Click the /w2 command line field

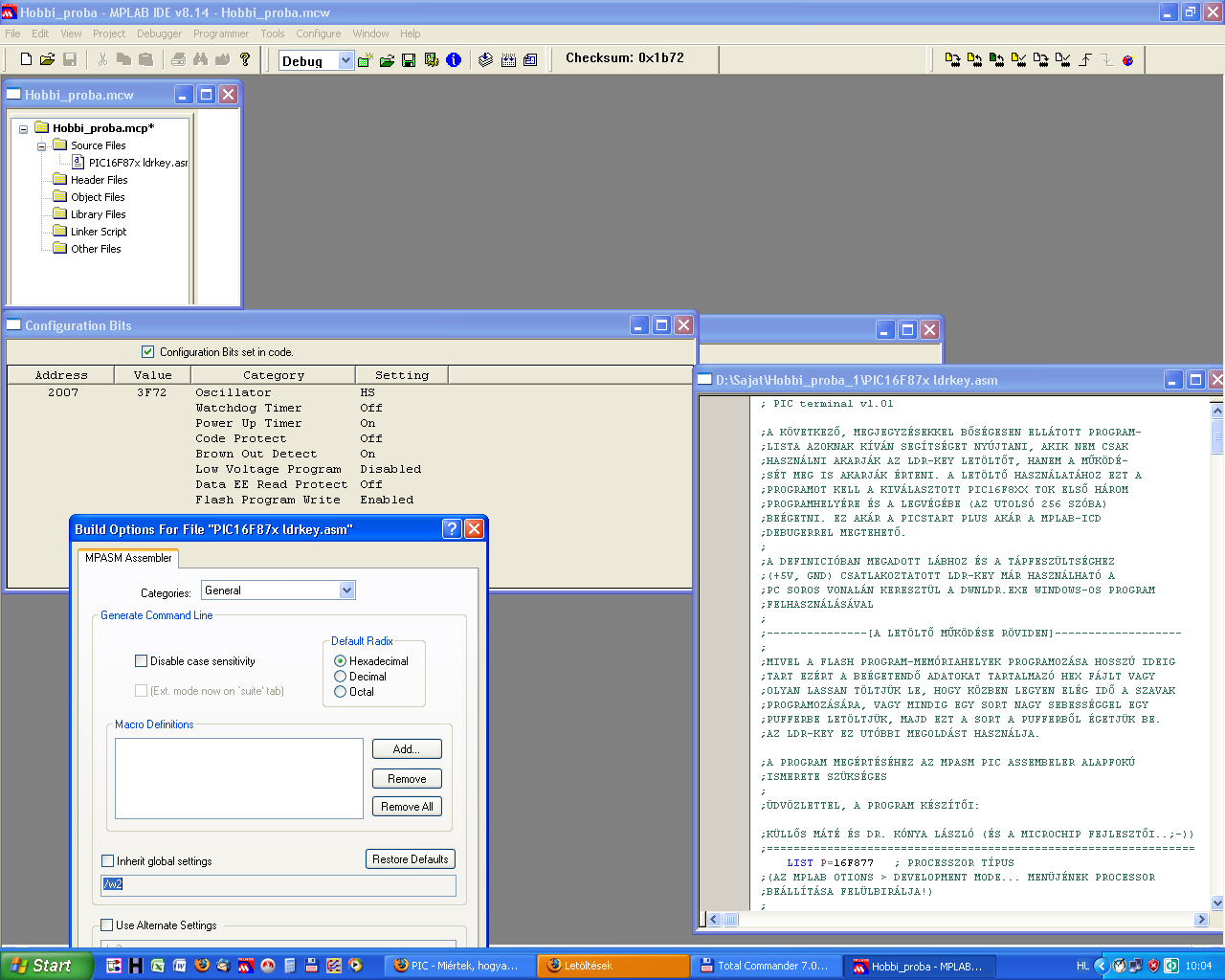click(278, 884)
